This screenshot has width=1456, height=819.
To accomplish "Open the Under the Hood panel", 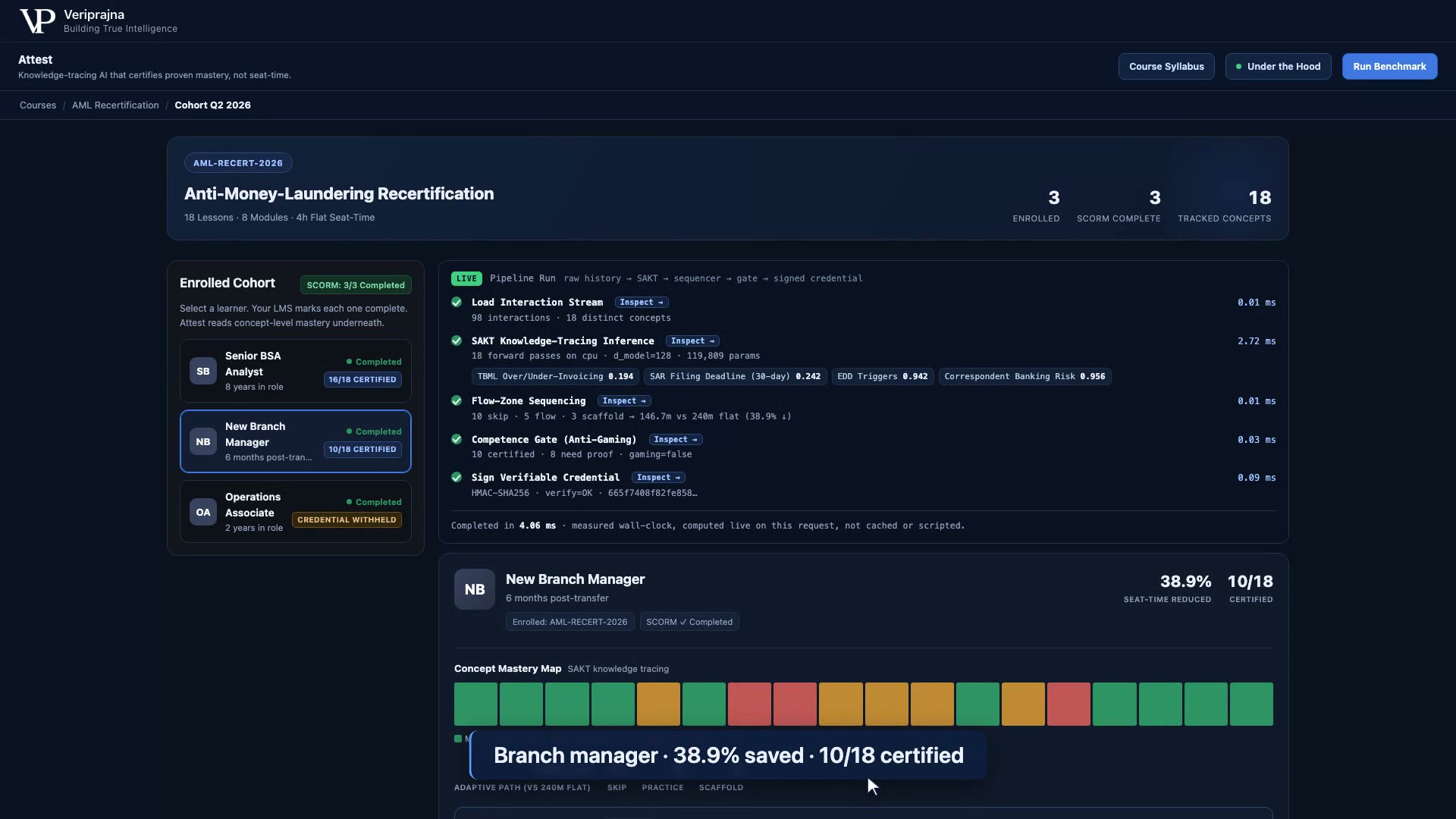I will click(x=1278, y=67).
